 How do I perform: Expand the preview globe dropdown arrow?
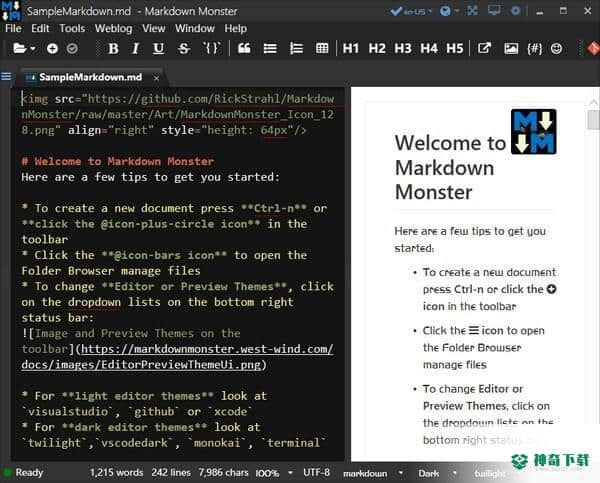(x=457, y=11)
